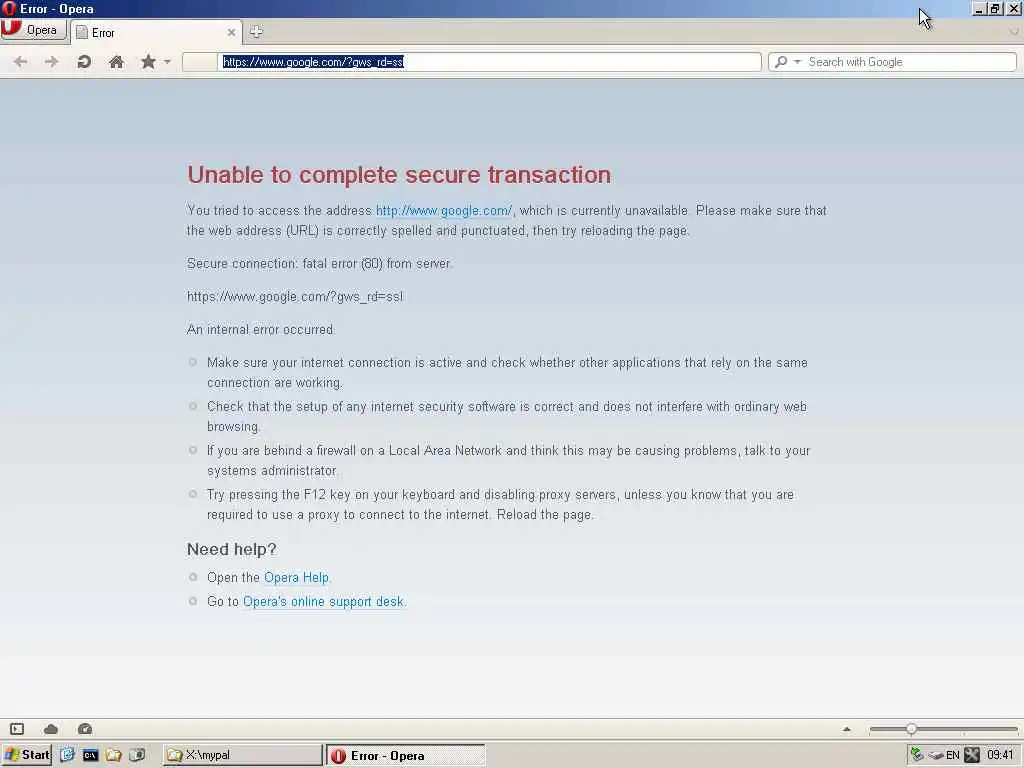Screen dimensions: 1024x768
Task: Click the https://www.google.com/?gws_rd=ssl text in page
Action: tap(295, 297)
